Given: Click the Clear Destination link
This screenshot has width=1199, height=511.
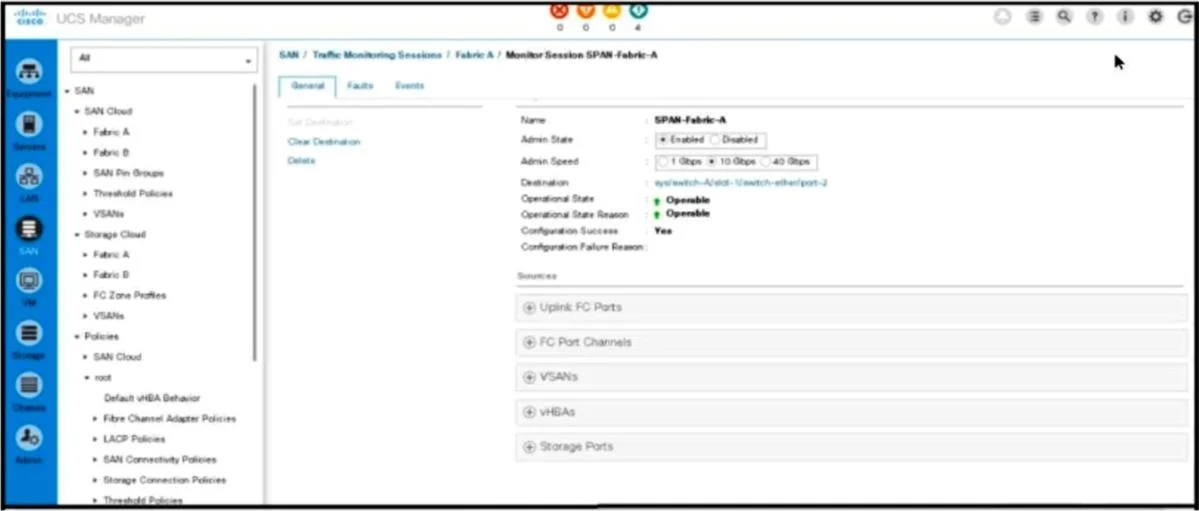Looking at the screenshot, I should 324,142.
